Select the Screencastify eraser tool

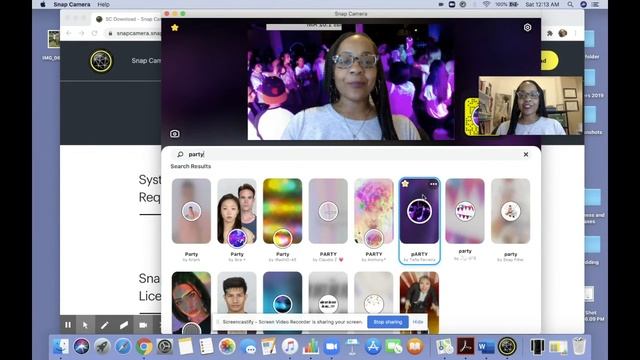click(x=124, y=325)
